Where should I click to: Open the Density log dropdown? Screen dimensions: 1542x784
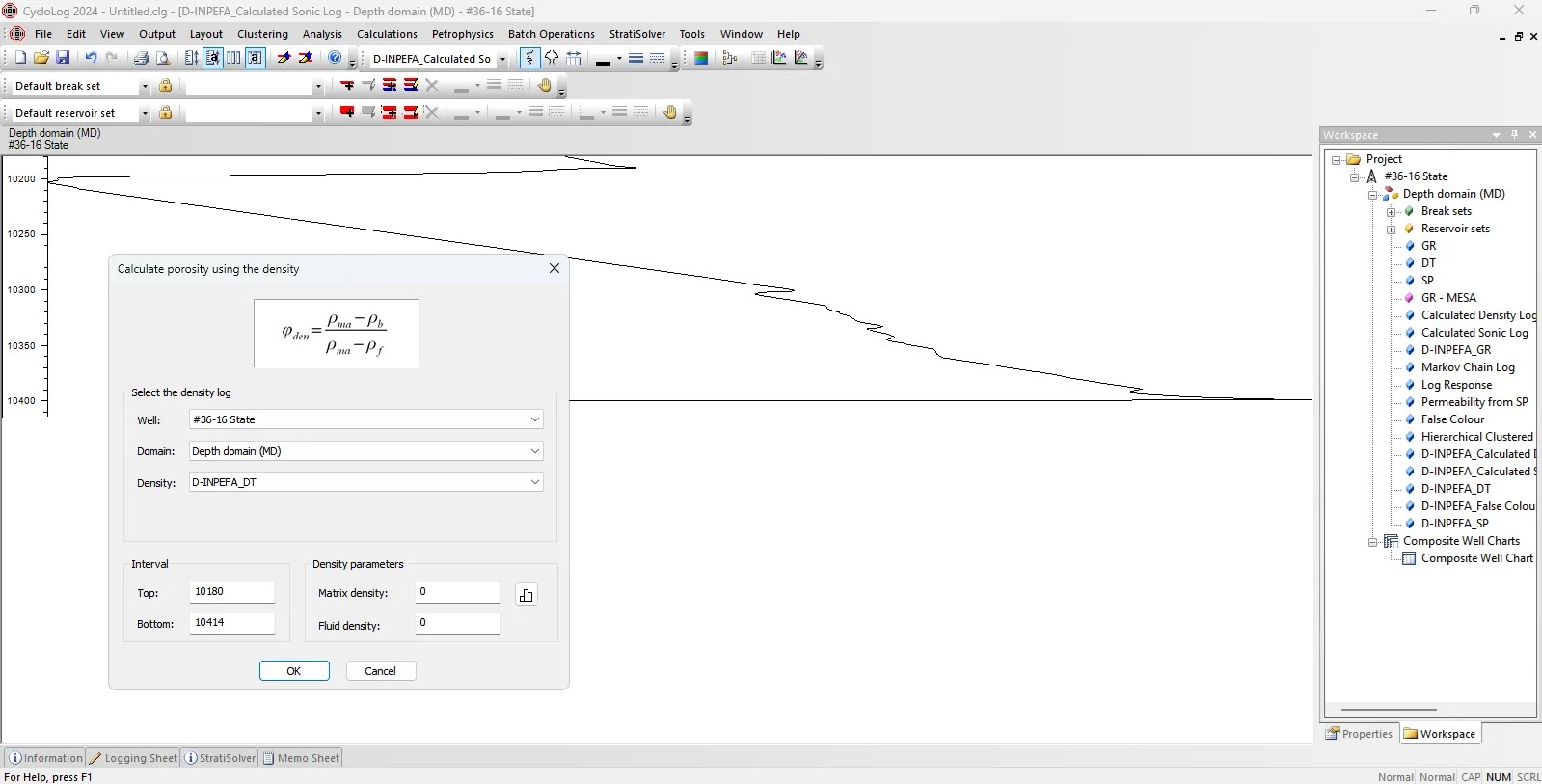pyautogui.click(x=534, y=482)
